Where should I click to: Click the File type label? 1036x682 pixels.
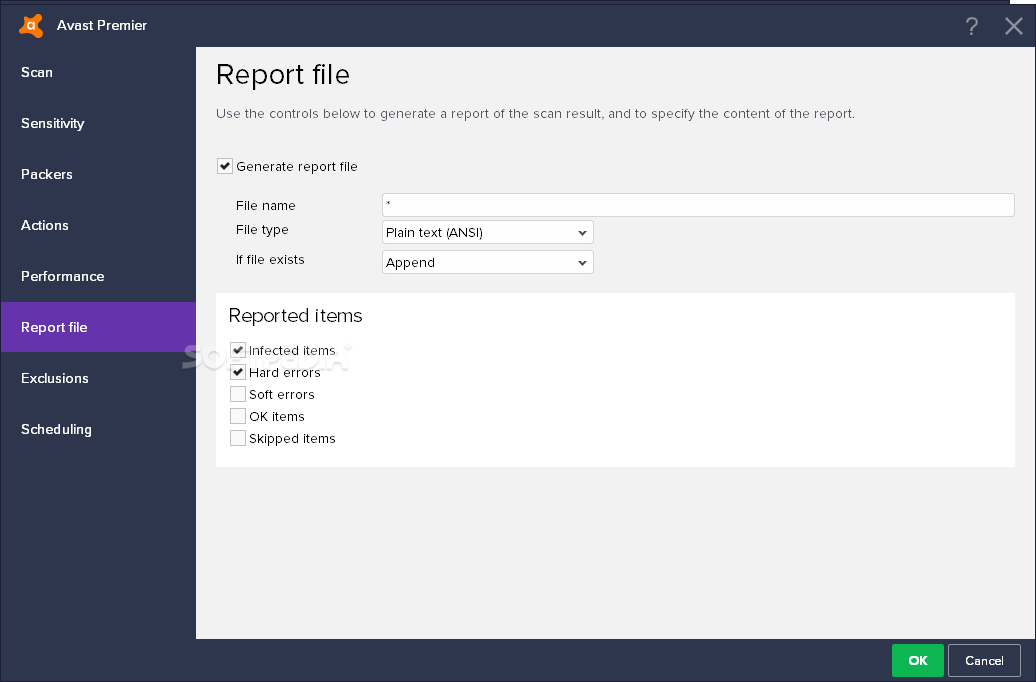262,229
